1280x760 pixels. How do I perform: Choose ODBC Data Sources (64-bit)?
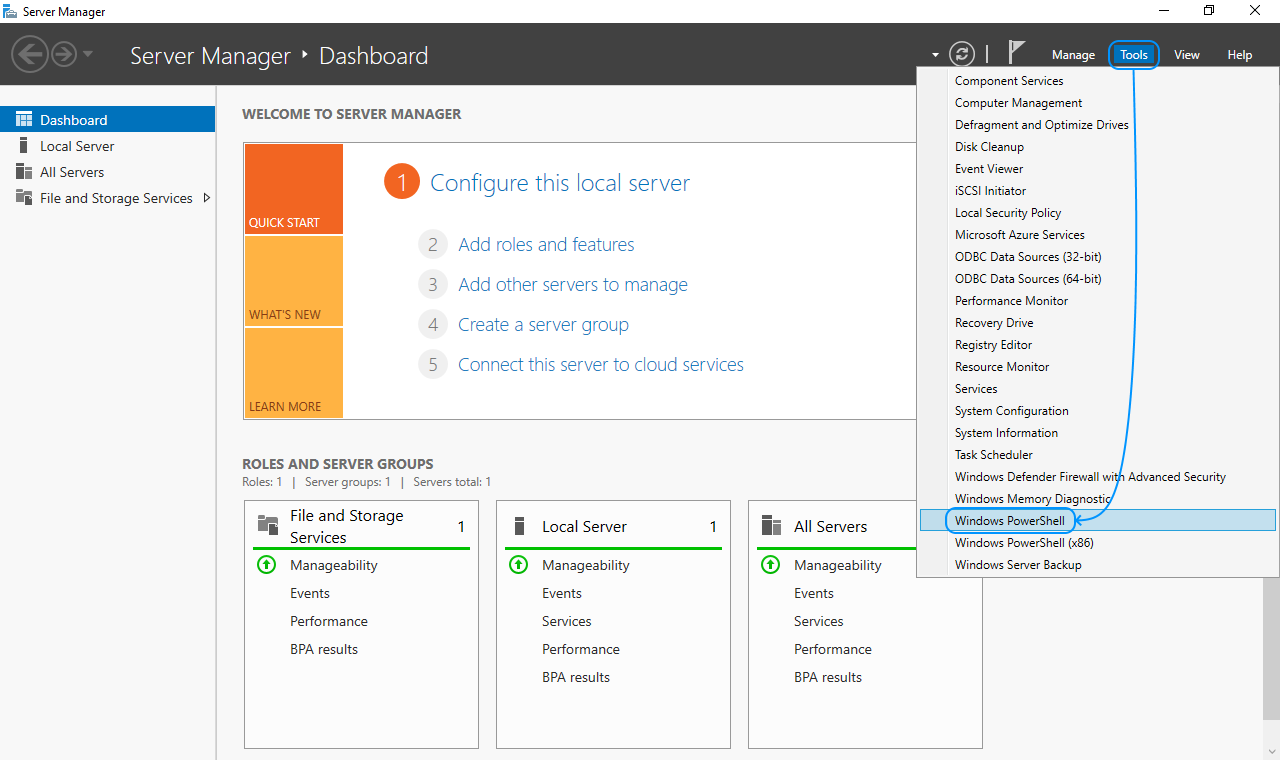[x=1098, y=279]
